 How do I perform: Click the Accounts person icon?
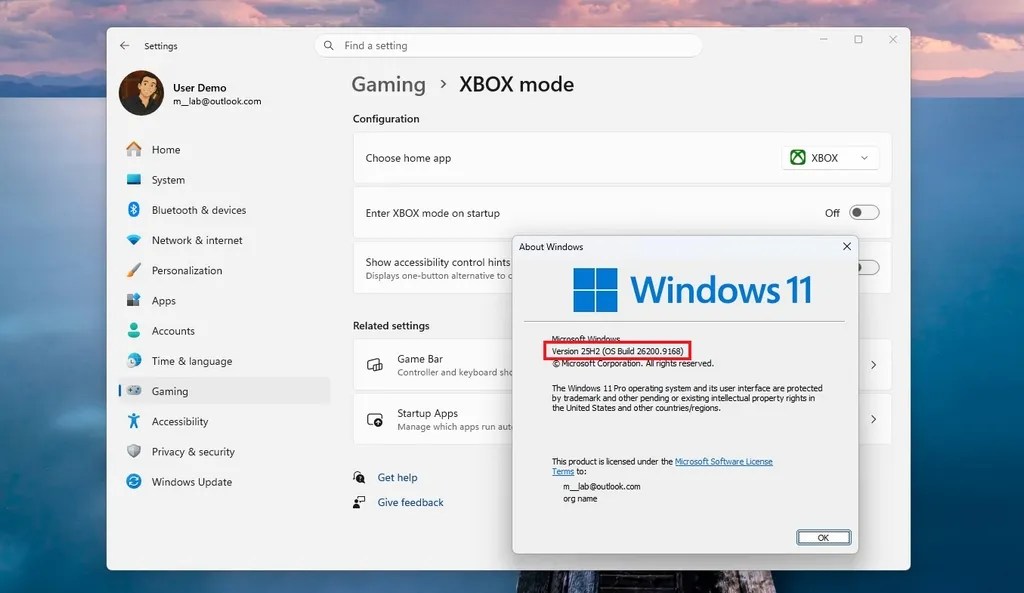pos(134,330)
